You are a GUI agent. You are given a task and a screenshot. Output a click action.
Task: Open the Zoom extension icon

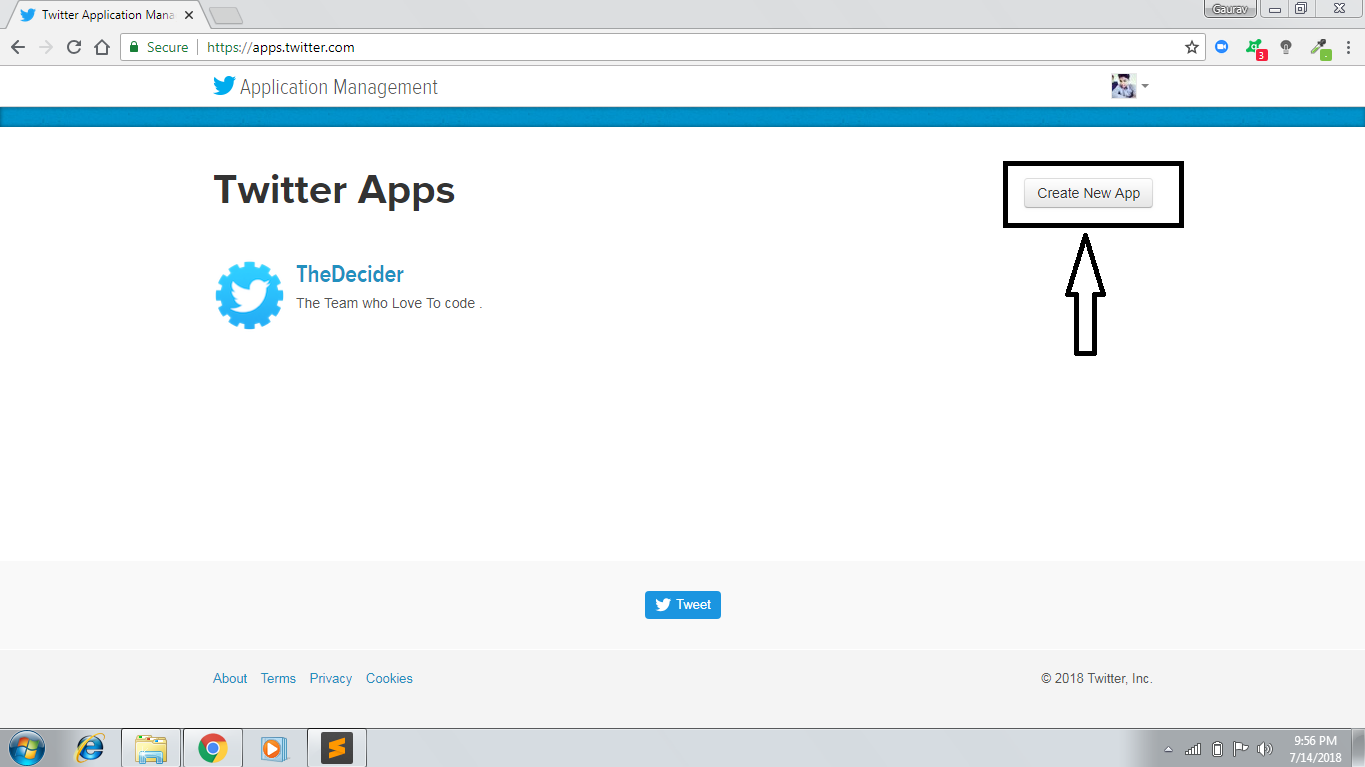(1221, 47)
